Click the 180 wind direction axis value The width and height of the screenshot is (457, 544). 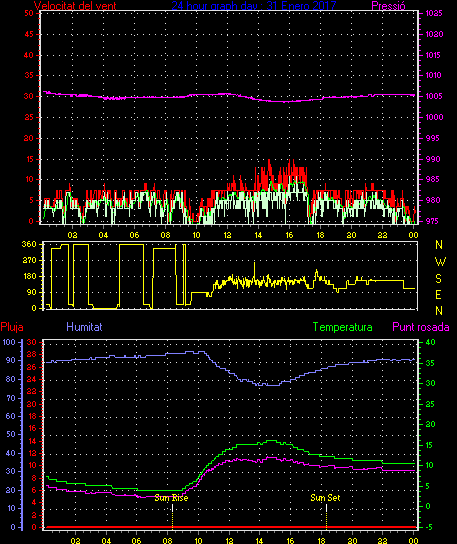click(29, 277)
